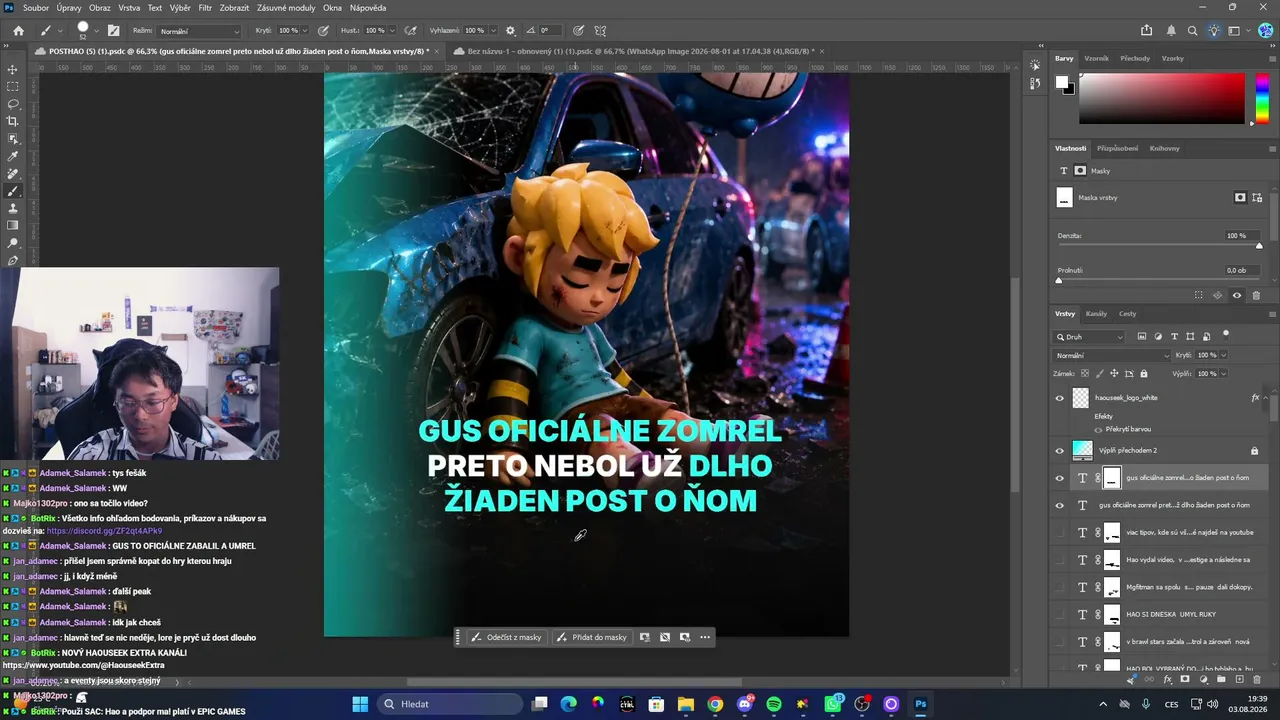
Task: Select the HAO SI DNESKA UMYL RUKY layer
Action: click(1170, 614)
